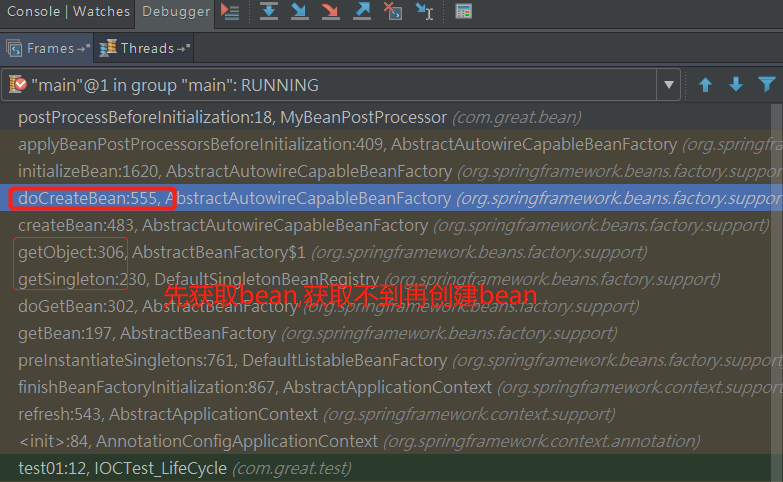Viewport: 783px width, 482px height.
Task: Open thread selector dropdown arrow
Action: [x=669, y=85]
